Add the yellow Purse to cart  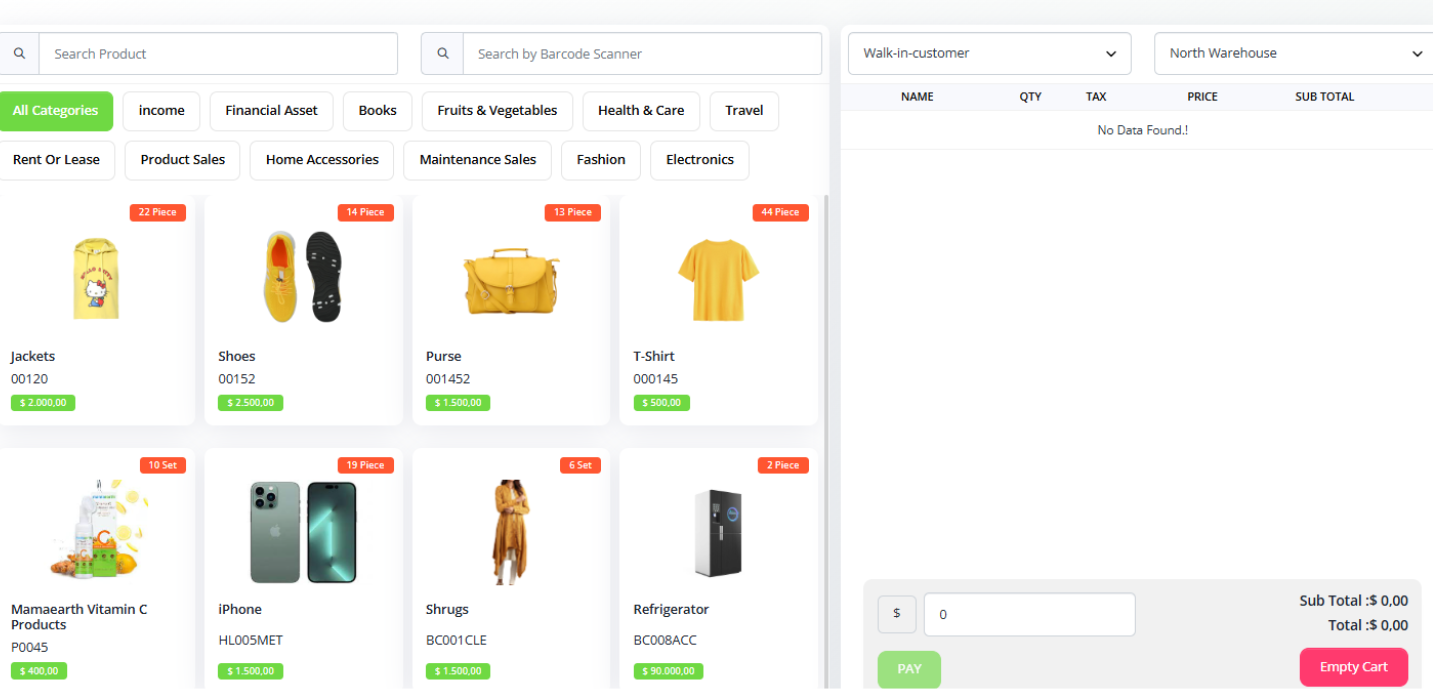point(511,277)
